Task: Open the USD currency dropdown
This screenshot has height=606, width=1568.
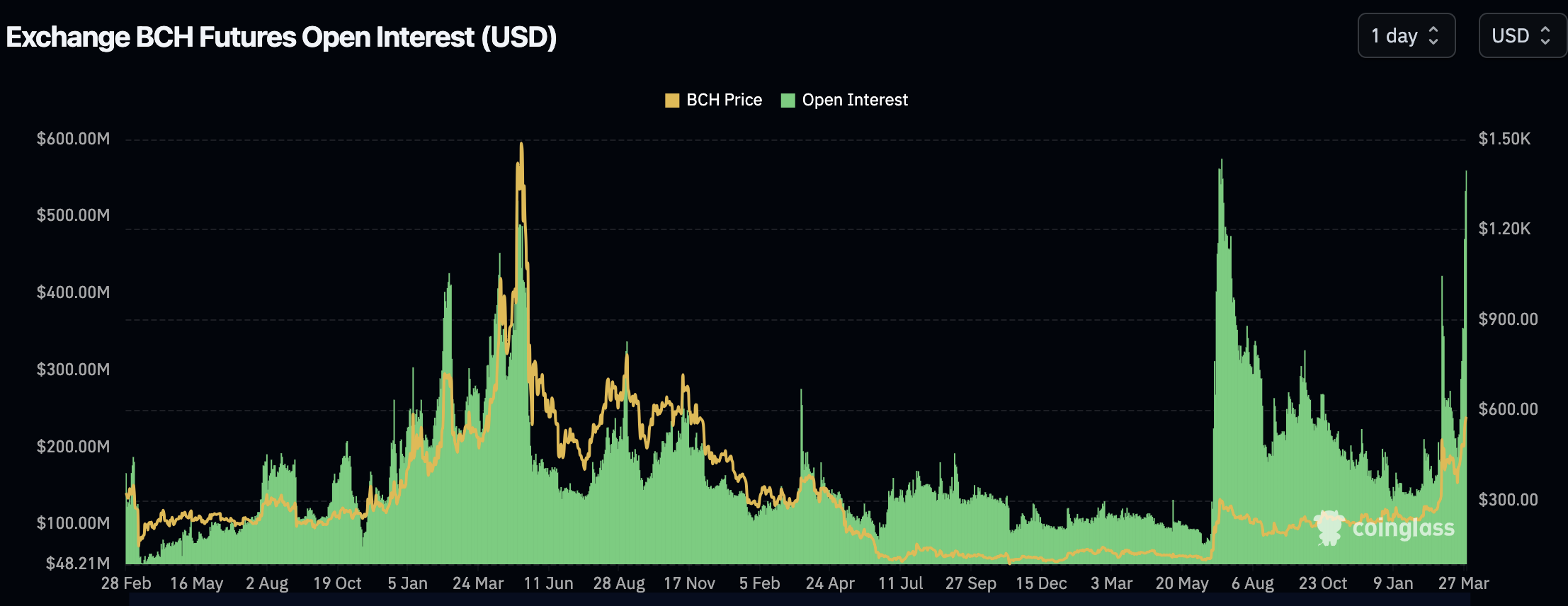Action: click(1520, 35)
